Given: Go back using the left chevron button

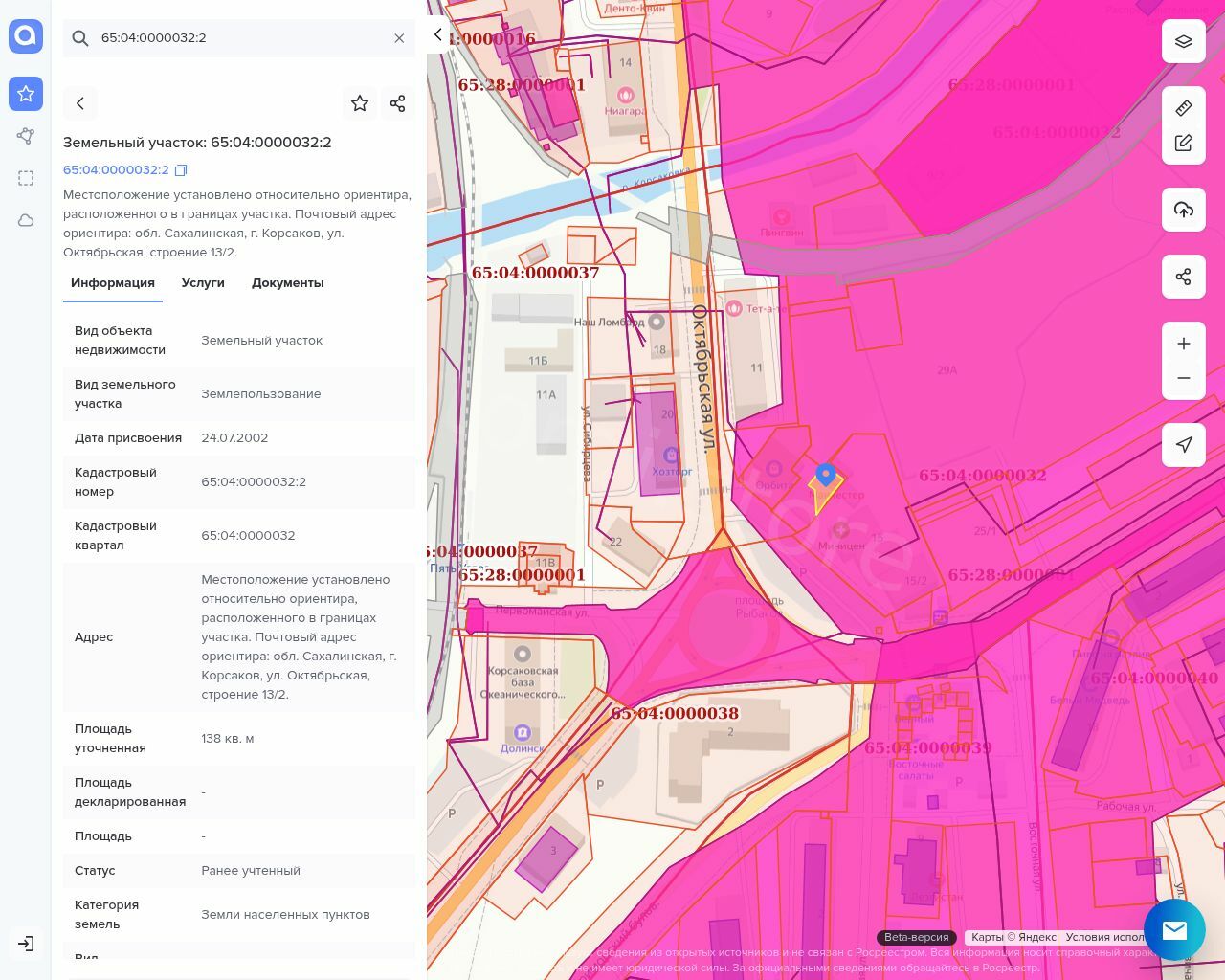Looking at the screenshot, I should (x=80, y=103).
